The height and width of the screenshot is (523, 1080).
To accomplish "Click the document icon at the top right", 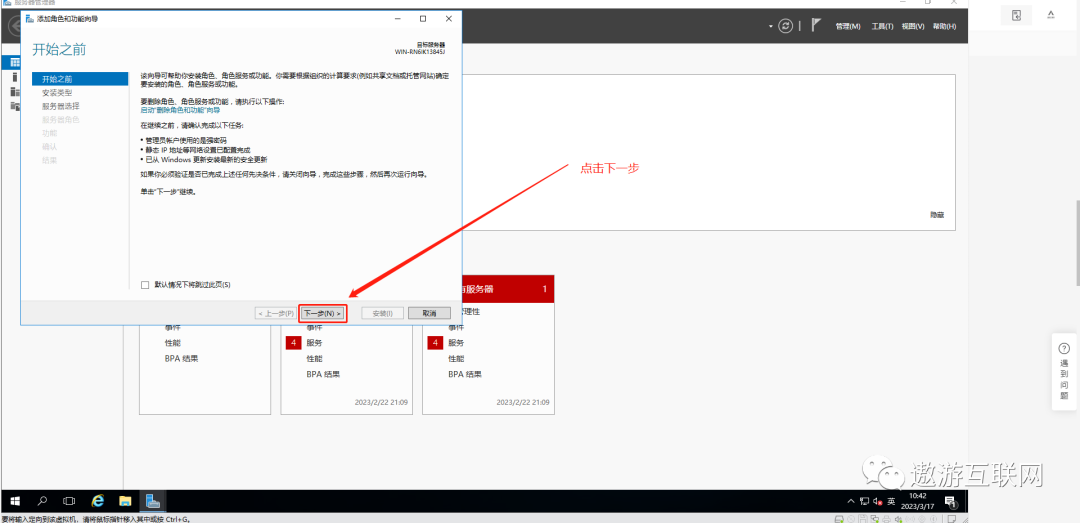I will point(1017,15).
